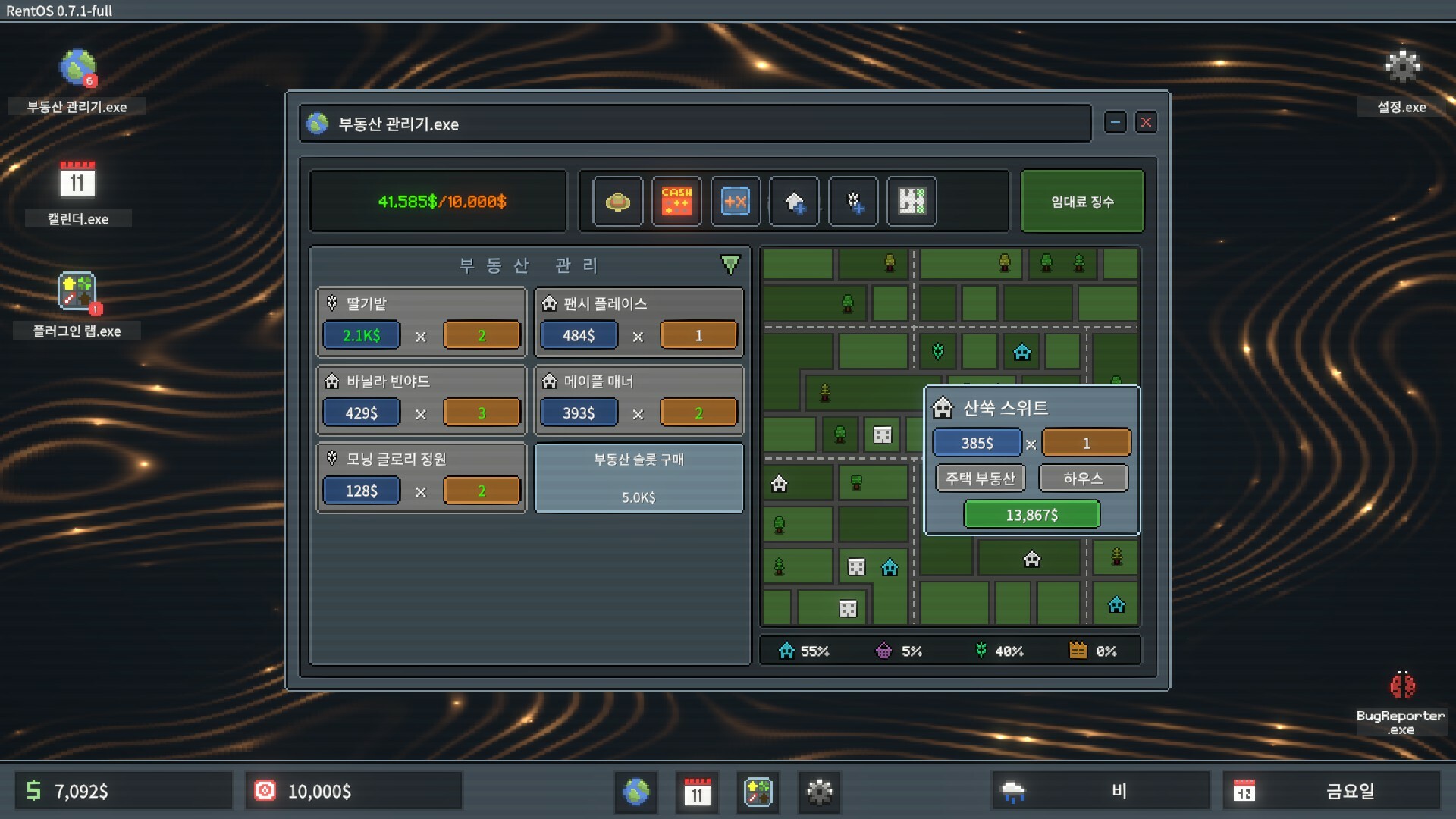Click the taskbar globe property manager icon

636,792
